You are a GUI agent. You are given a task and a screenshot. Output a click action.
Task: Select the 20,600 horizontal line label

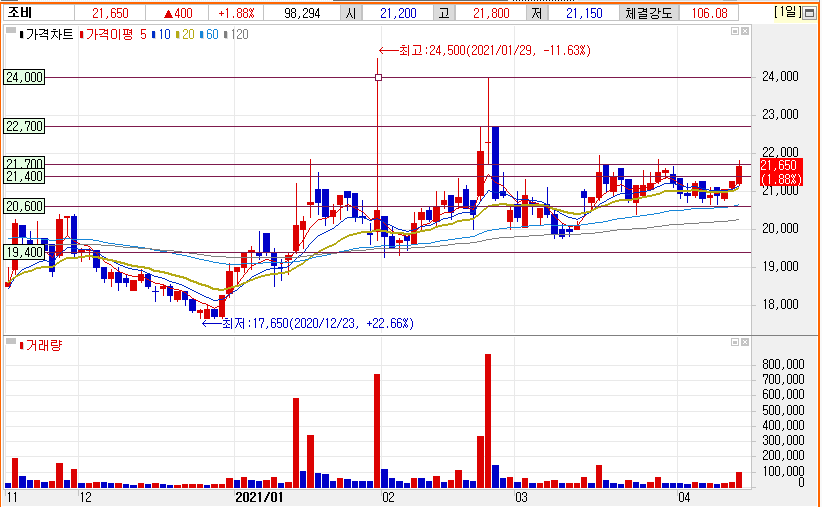coord(24,207)
